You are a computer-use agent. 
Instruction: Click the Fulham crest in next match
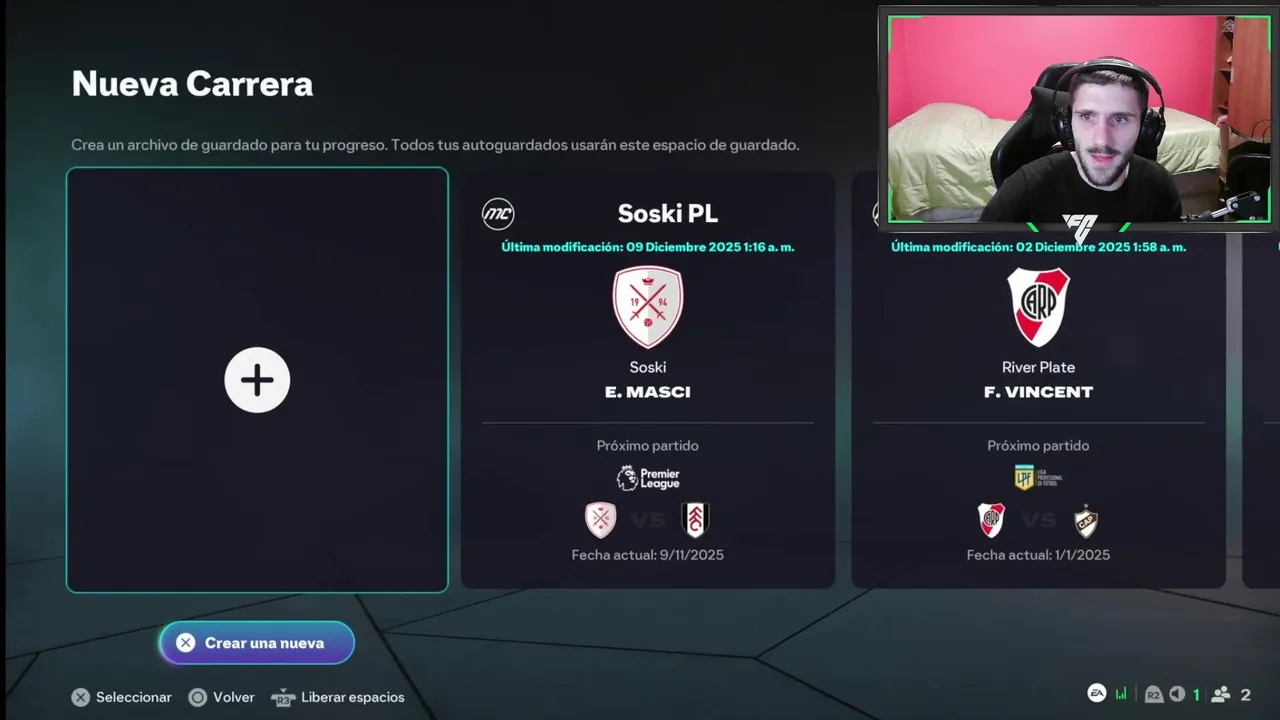(695, 520)
